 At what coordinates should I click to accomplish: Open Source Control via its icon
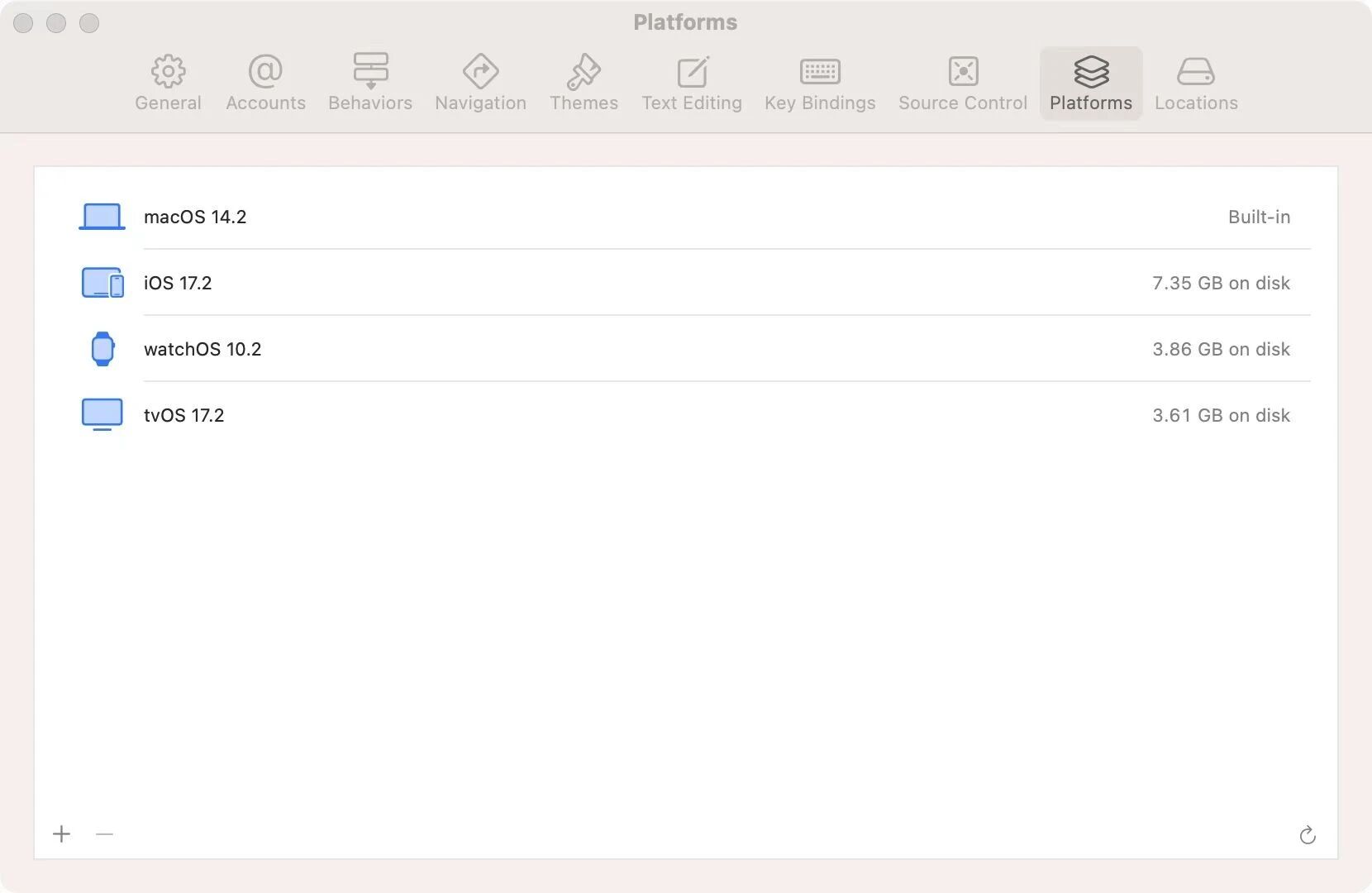963,72
